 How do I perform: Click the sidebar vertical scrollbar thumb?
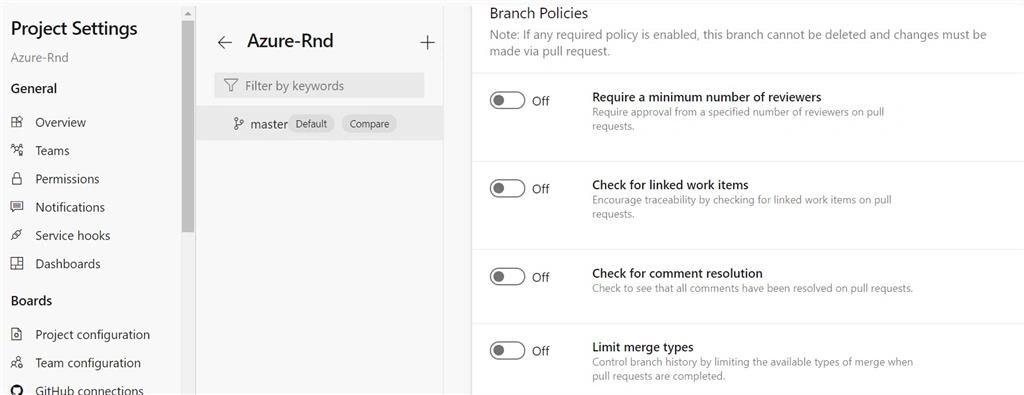point(188,127)
